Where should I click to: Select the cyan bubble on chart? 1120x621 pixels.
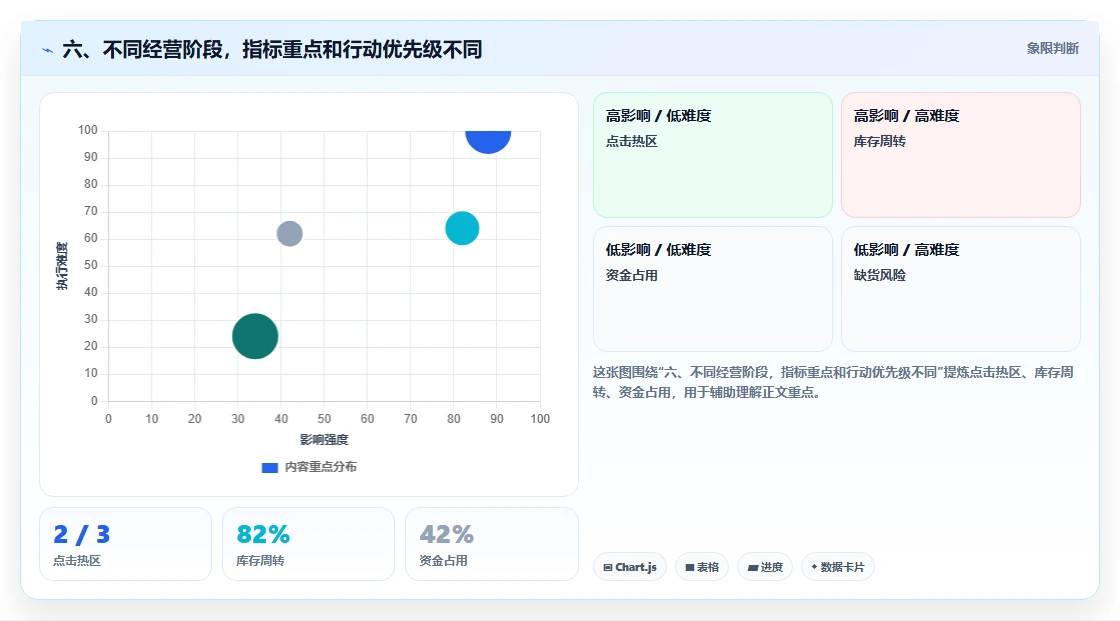[x=462, y=228]
